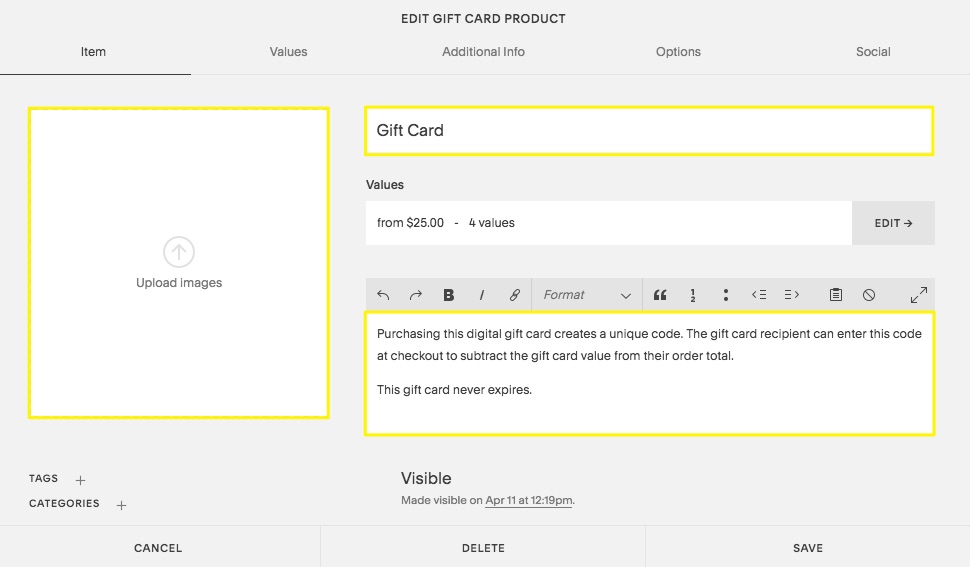Decrease indent of the text
970x567 pixels.
(759, 295)
